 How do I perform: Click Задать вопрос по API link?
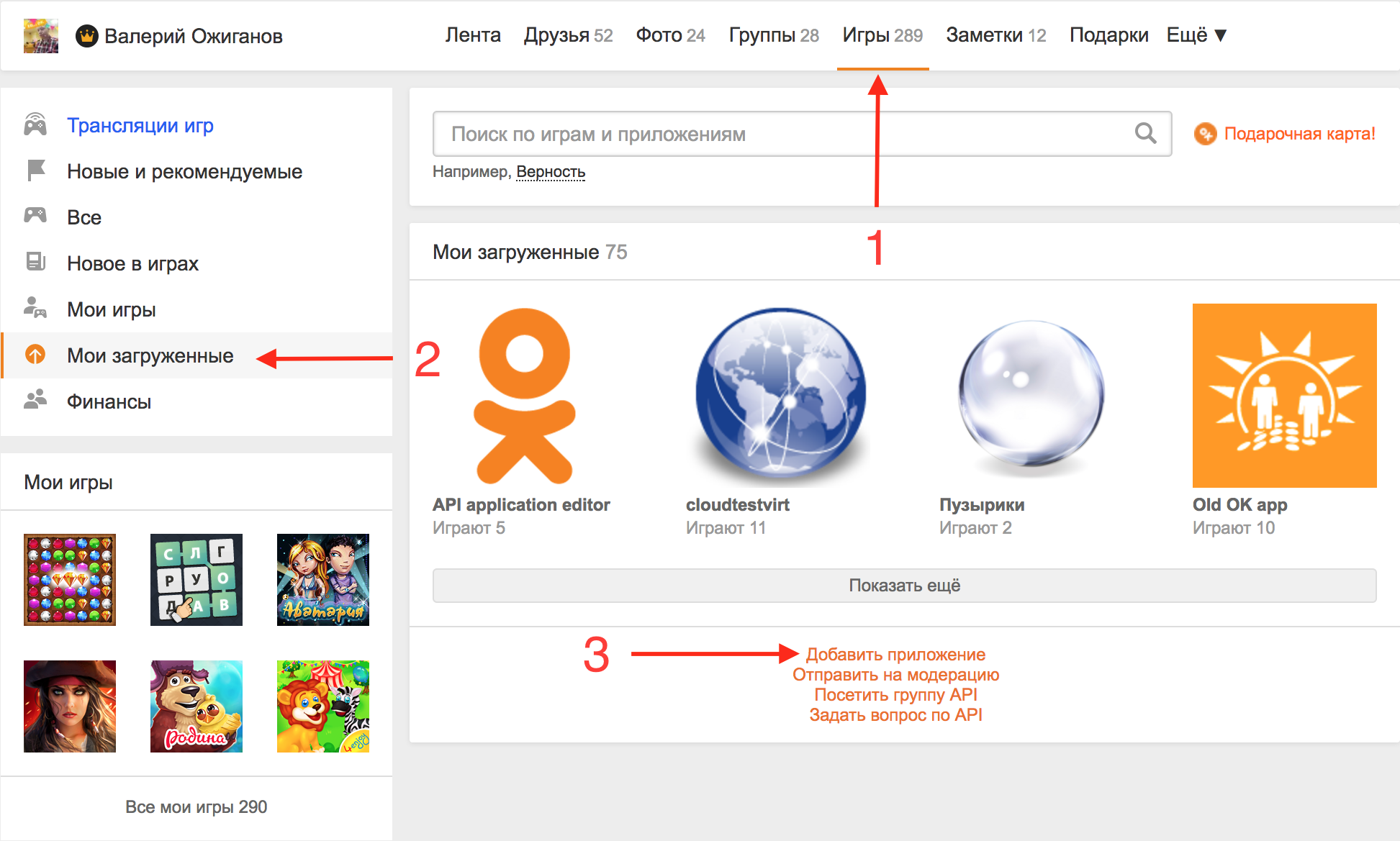tap(896, 715)
